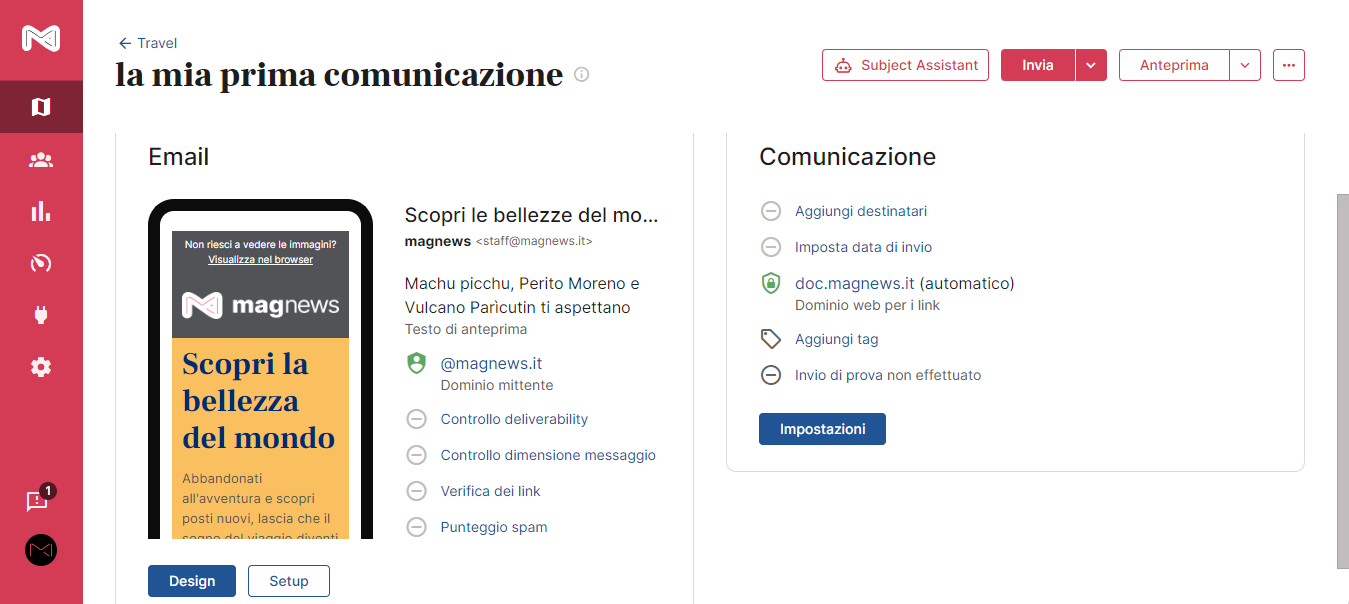Open the contacts people icon in sidebar

click(x=41, y=160)
